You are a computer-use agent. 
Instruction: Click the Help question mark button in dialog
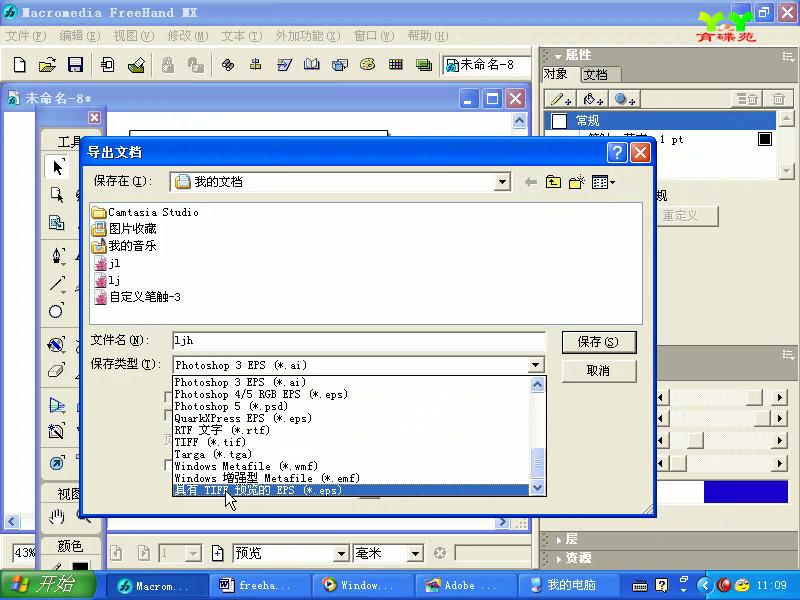[617, 152]
